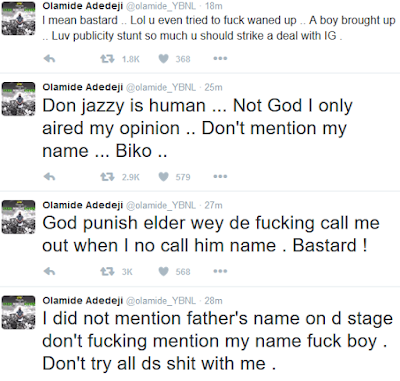Open more options on the 25m tweet

pos(220,176)
